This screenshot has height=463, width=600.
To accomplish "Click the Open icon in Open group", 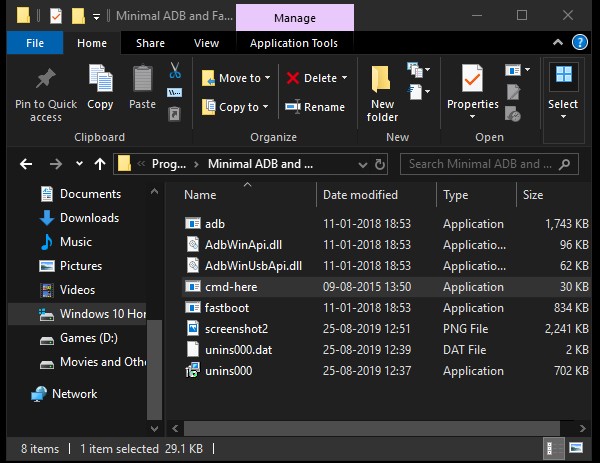I will click(x=513, y=70).
